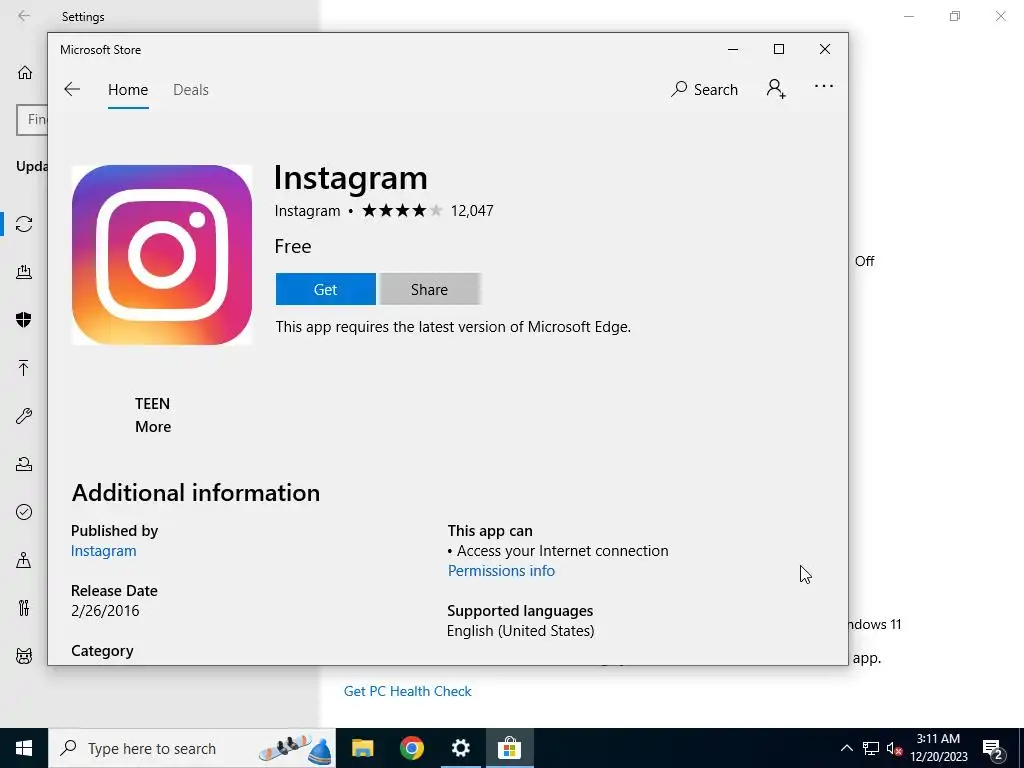Go back in Microsoft Store
Viewport: 1024px width, 768px height.
(x=72, y=89)
